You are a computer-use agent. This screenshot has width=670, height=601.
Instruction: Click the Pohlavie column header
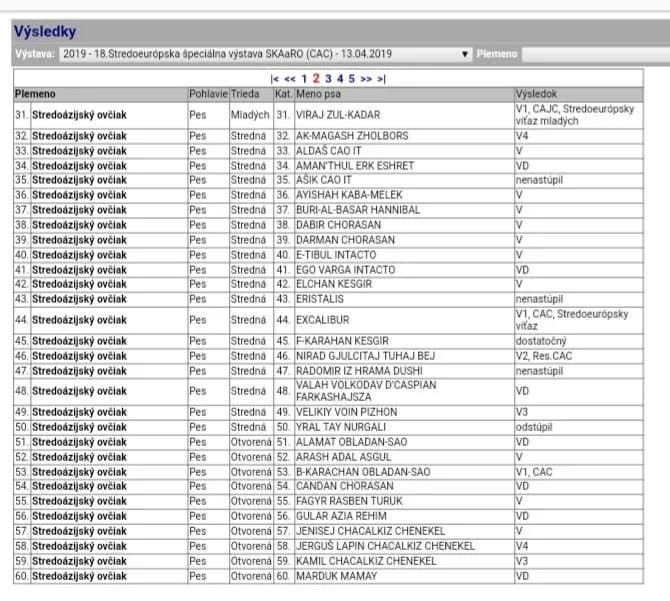pyautogui.click(x=209, y=94)
